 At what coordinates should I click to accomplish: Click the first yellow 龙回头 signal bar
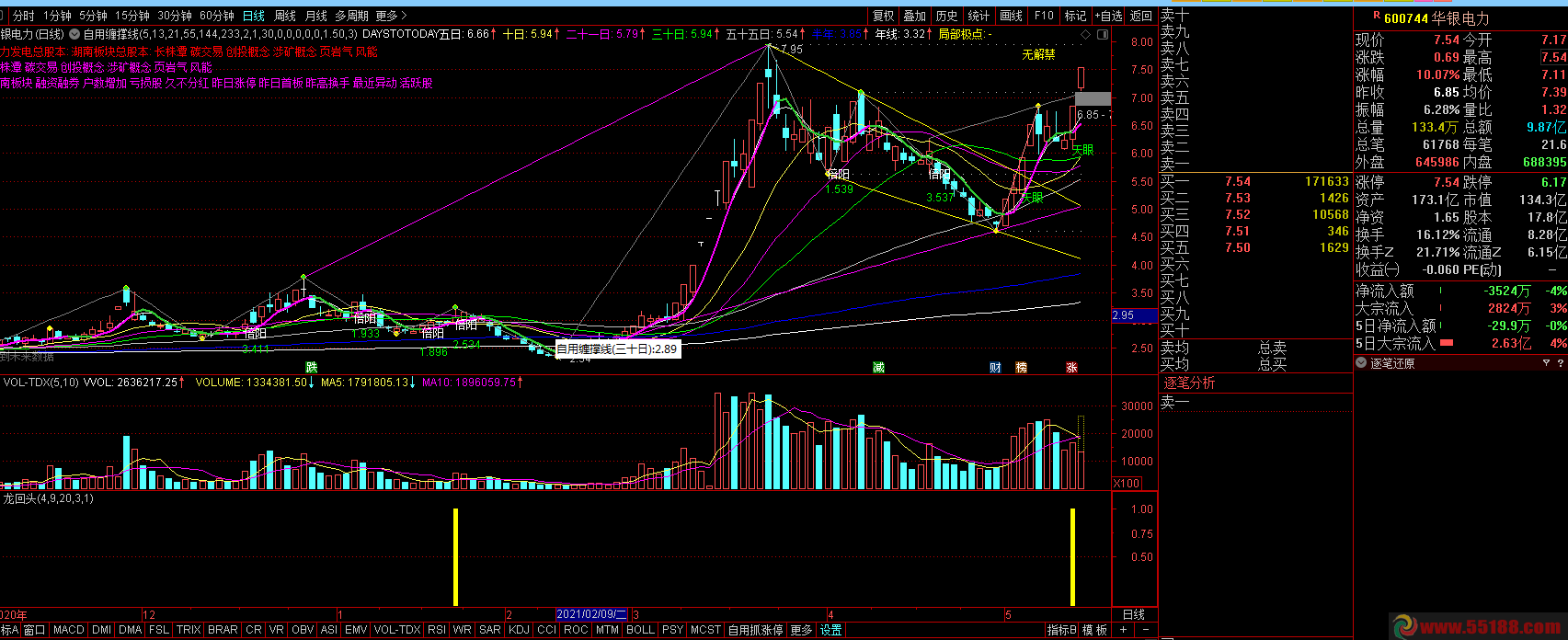coord(455,556)
